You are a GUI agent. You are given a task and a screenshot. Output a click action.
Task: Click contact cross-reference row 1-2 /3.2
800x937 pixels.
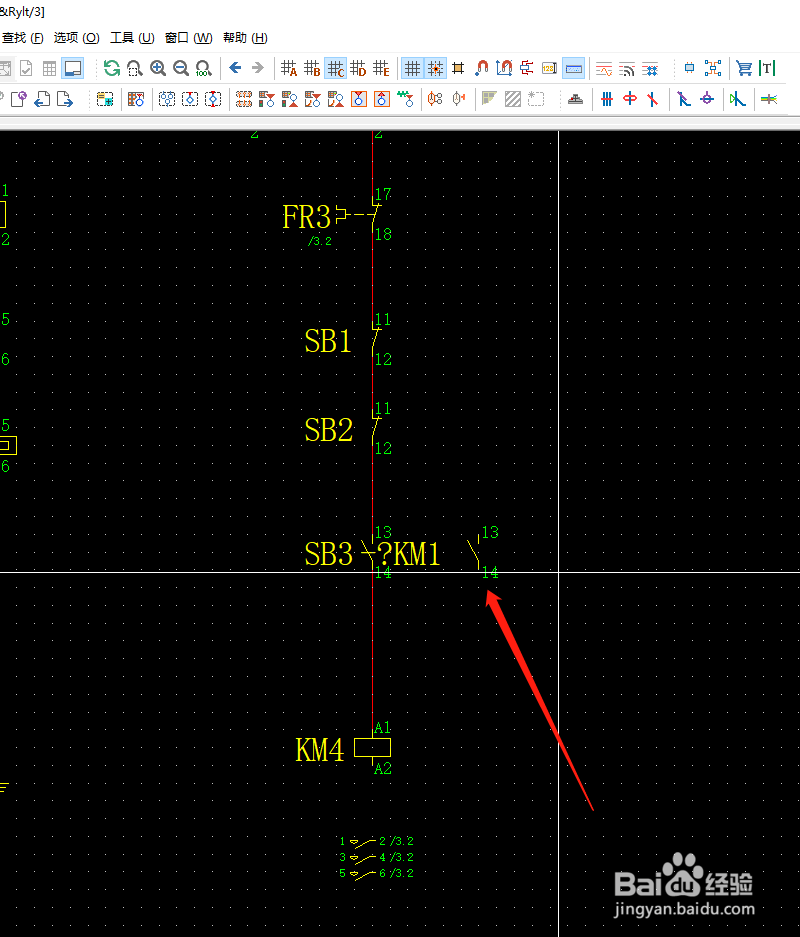click(x=376, y=841)
